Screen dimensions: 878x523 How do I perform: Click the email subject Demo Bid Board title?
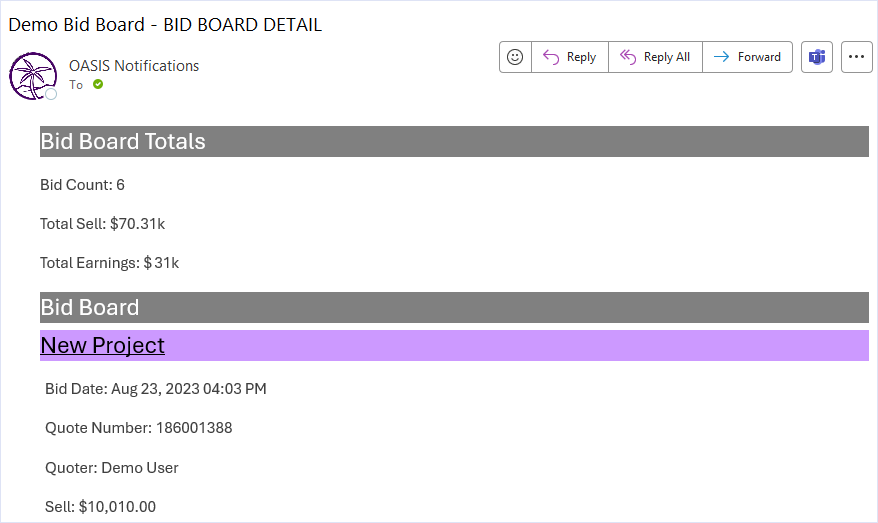[x=165, y=25]
